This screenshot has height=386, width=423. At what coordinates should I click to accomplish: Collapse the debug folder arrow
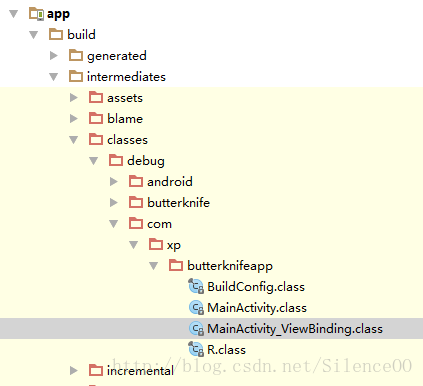coord(94,161)
